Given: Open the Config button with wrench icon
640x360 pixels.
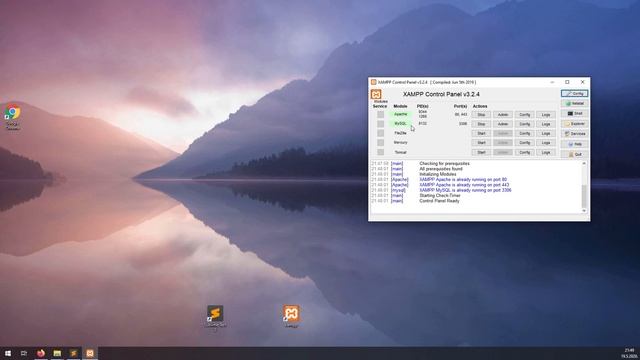Looking at the screenshot, I should 574,93.
